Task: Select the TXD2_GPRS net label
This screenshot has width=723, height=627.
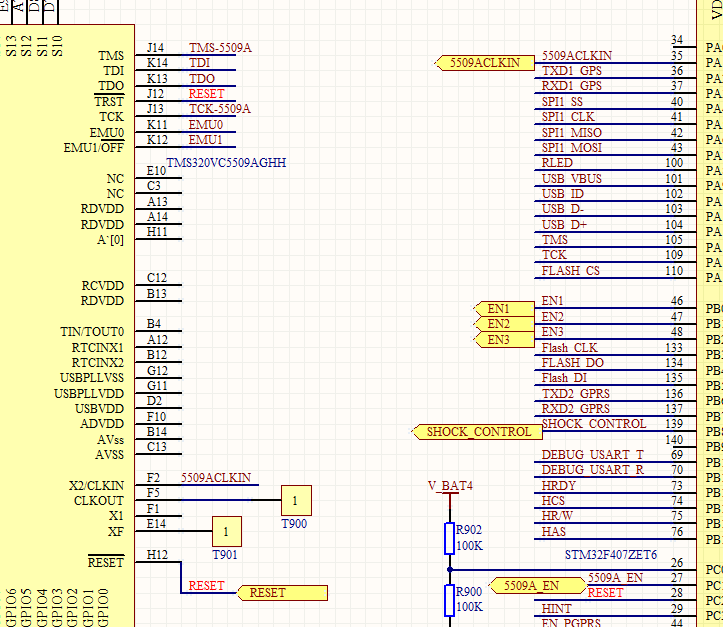Action: 576,394
